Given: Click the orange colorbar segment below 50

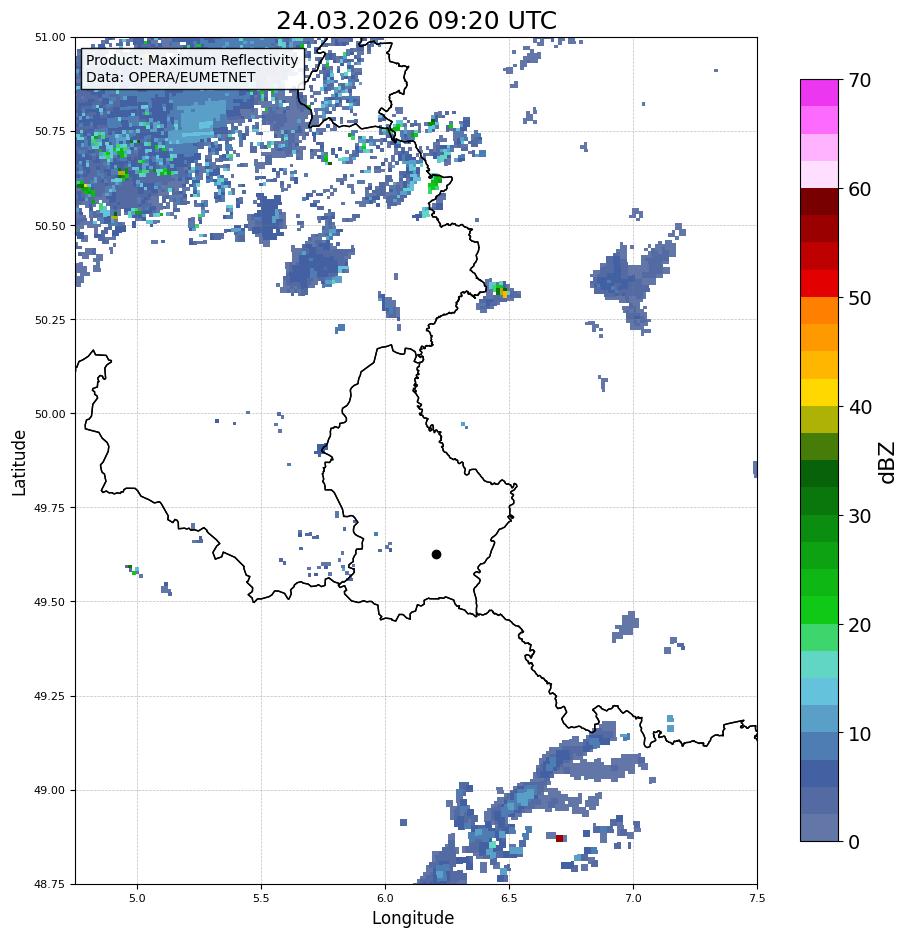Looking at the screenshot, I should pos(820,311).
